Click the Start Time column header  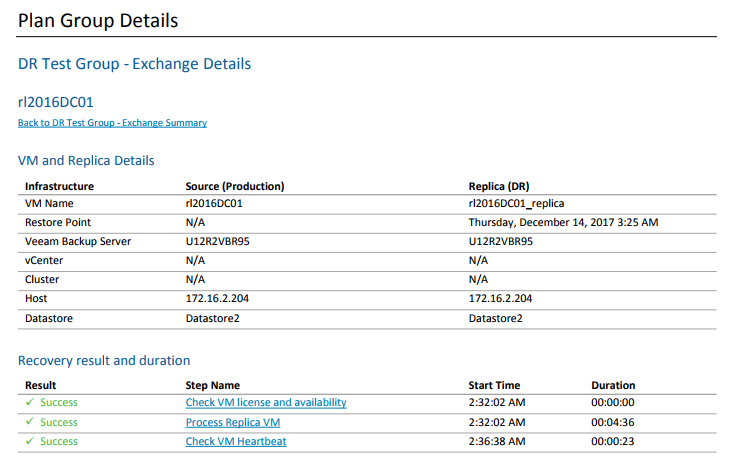[494, 385]
